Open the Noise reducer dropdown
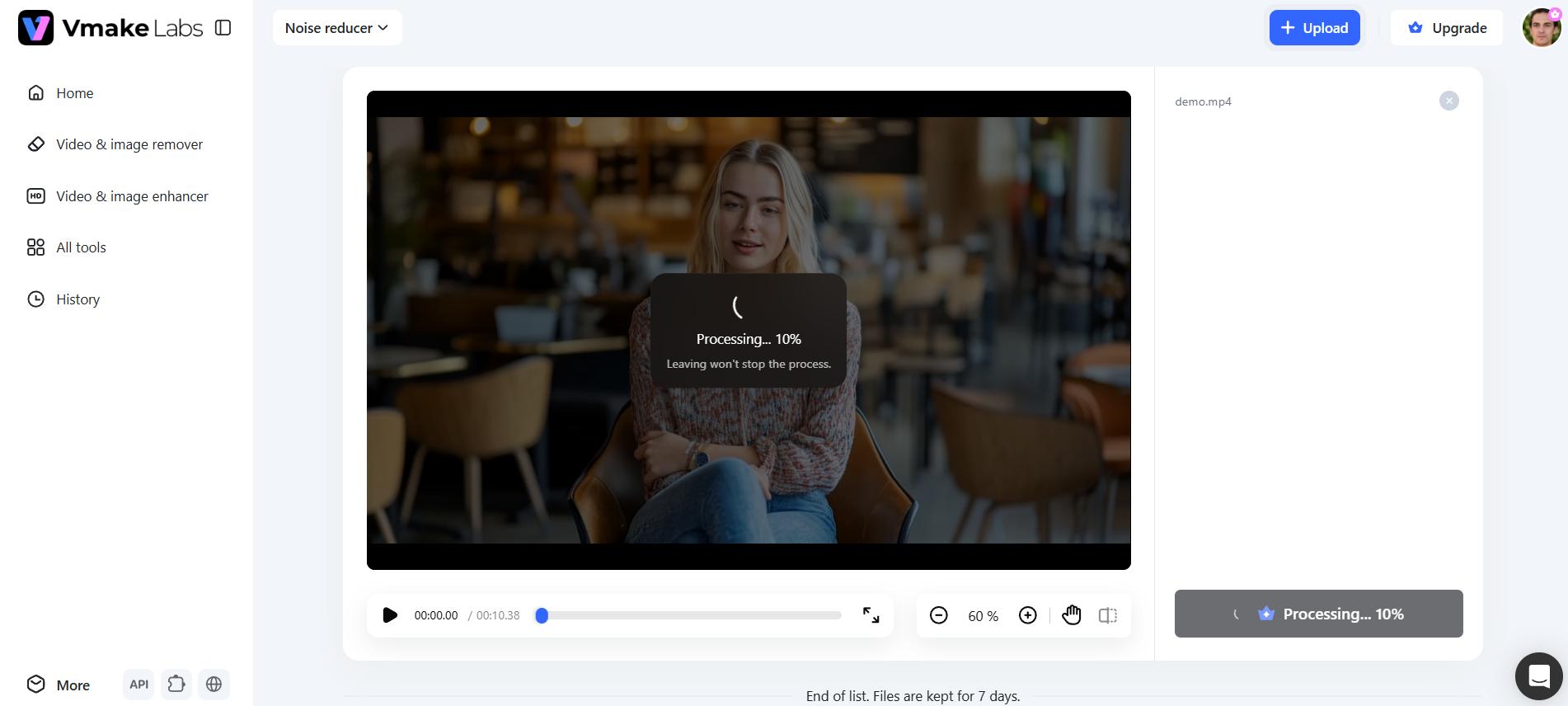The width and height of the screenshot is (1568, 706). (x=337, y=28)
